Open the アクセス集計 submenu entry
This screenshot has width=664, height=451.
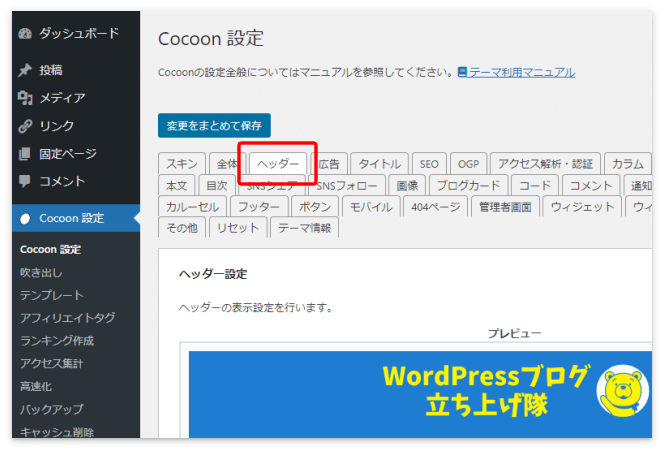(x=51, y=363)
